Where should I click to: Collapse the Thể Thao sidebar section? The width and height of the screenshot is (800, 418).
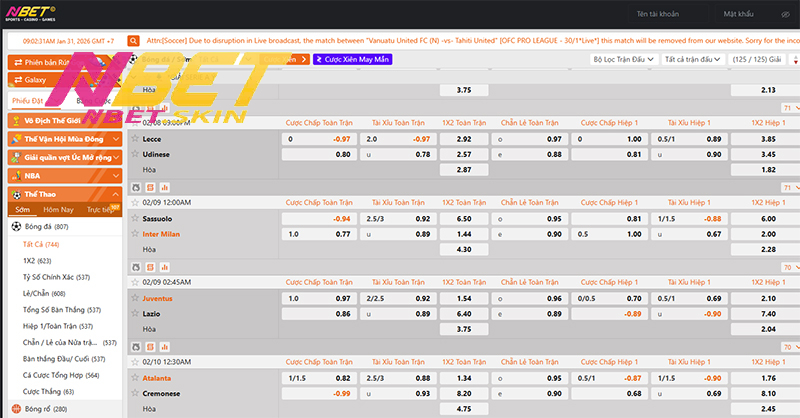click(x=115, y=192)
